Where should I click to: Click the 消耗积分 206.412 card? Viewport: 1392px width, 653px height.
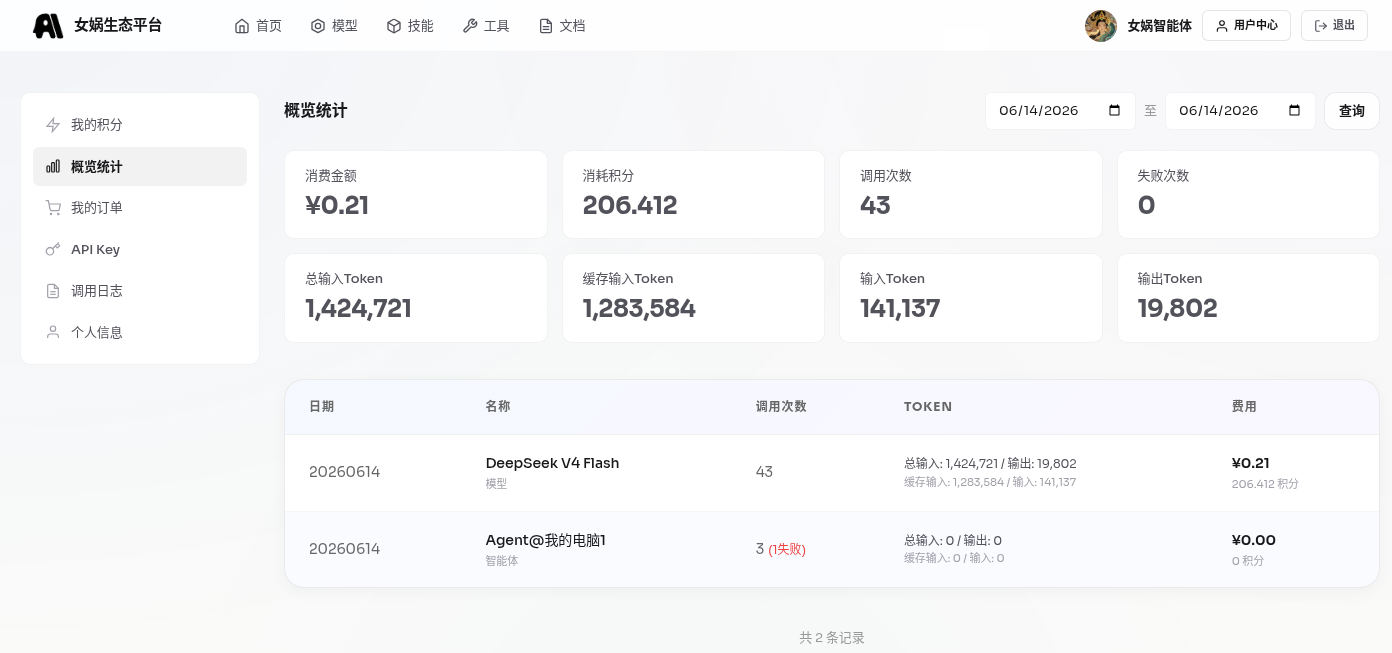pos(693,195)
